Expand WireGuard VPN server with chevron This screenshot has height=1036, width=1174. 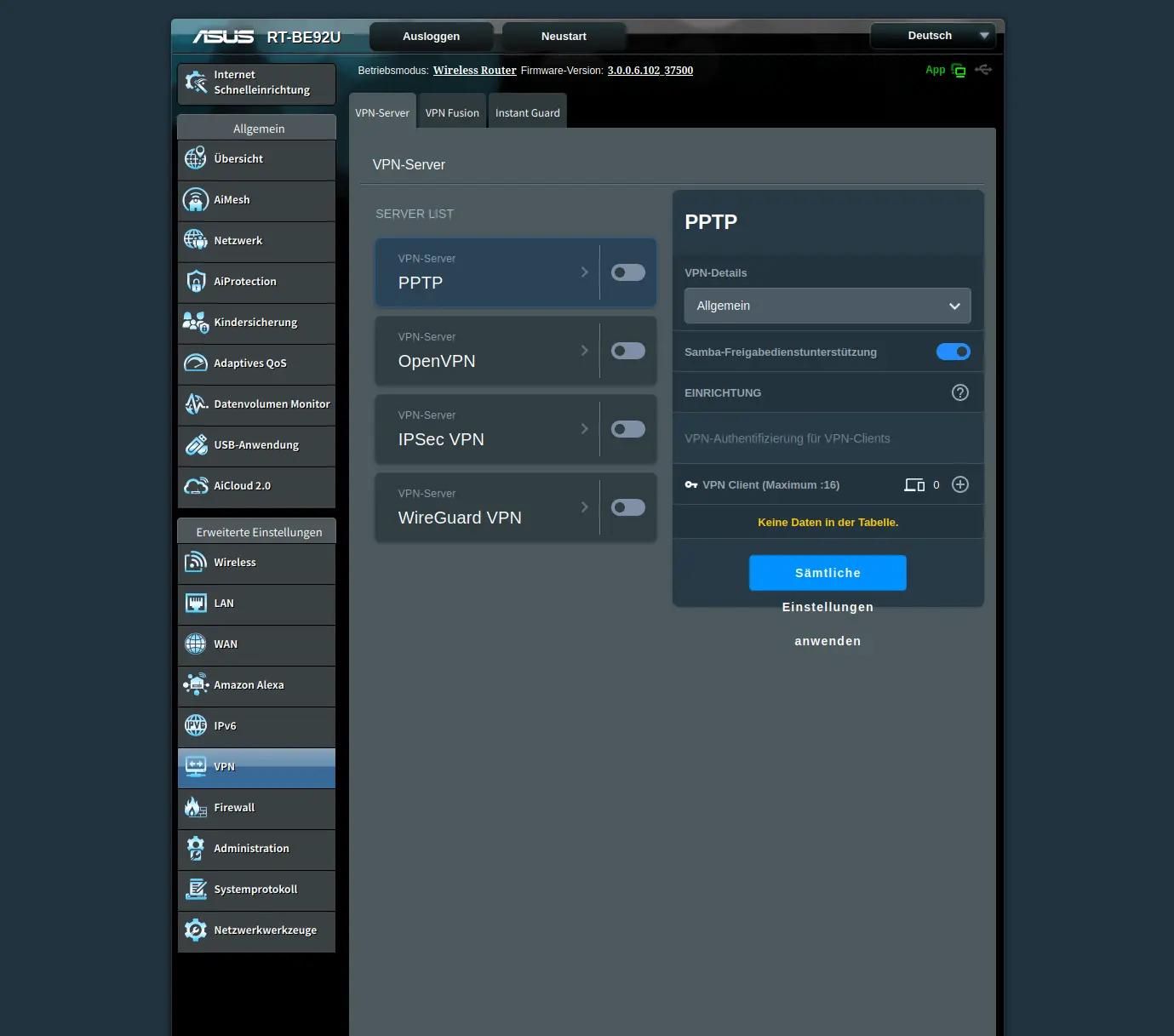pyautogui.click(x=584, y=507)
